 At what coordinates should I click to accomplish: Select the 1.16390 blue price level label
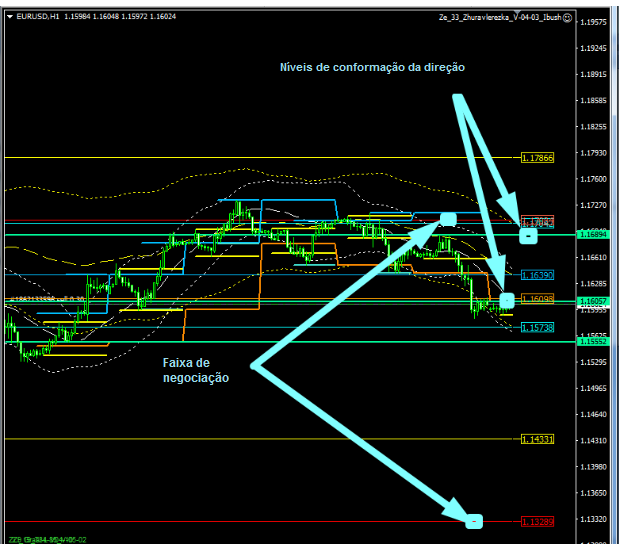(x=537, y=273)
